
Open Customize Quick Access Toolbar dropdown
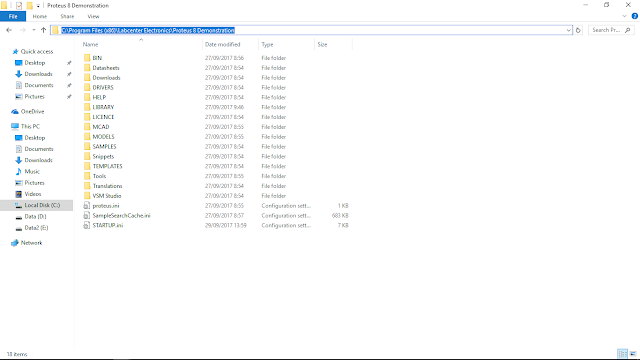(x=38, y=6)
